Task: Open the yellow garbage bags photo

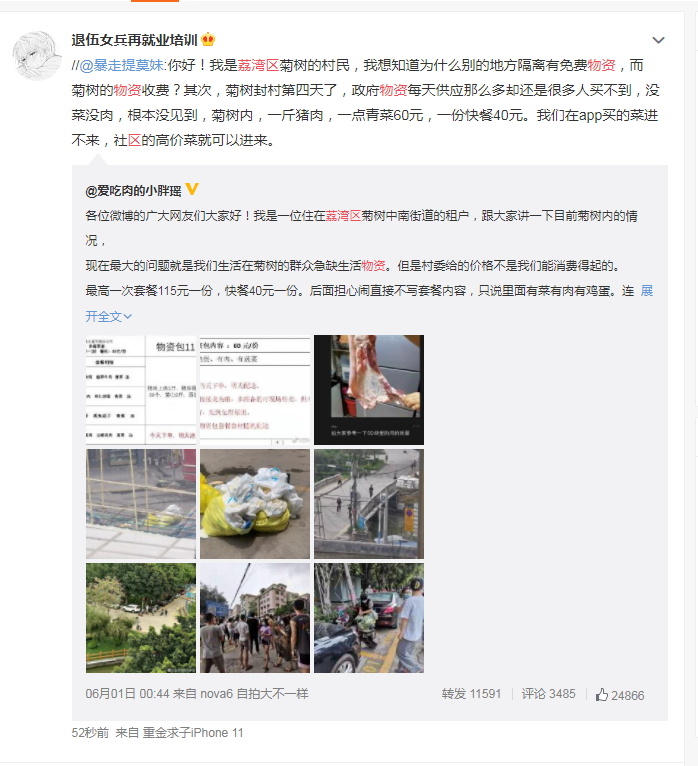Action: click(x=255, y=504)
